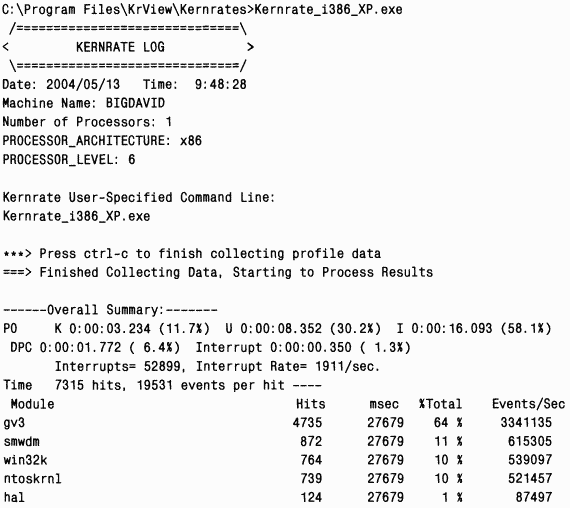Click the Finished Collecting Data message

(x=218, y=272)
